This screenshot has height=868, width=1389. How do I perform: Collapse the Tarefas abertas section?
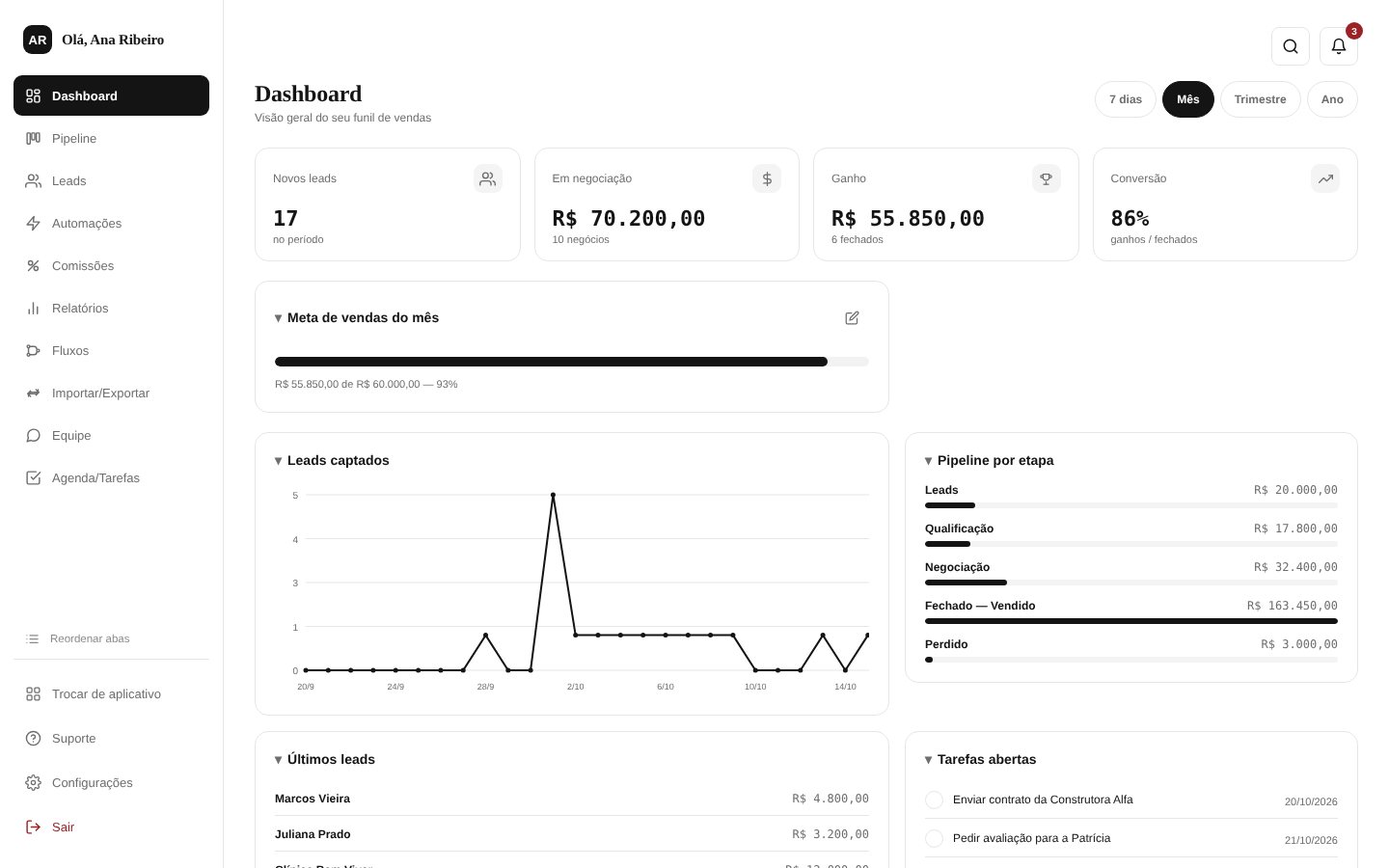click(929, 760)
